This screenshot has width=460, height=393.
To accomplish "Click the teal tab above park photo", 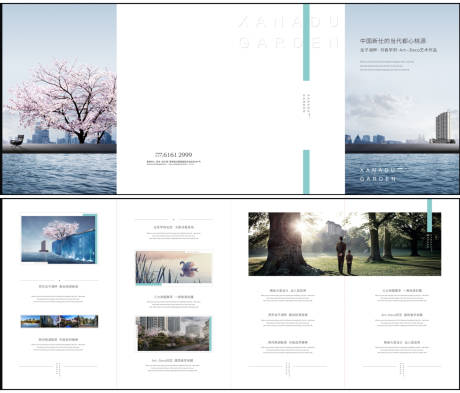I will click(x=429, y=215).
